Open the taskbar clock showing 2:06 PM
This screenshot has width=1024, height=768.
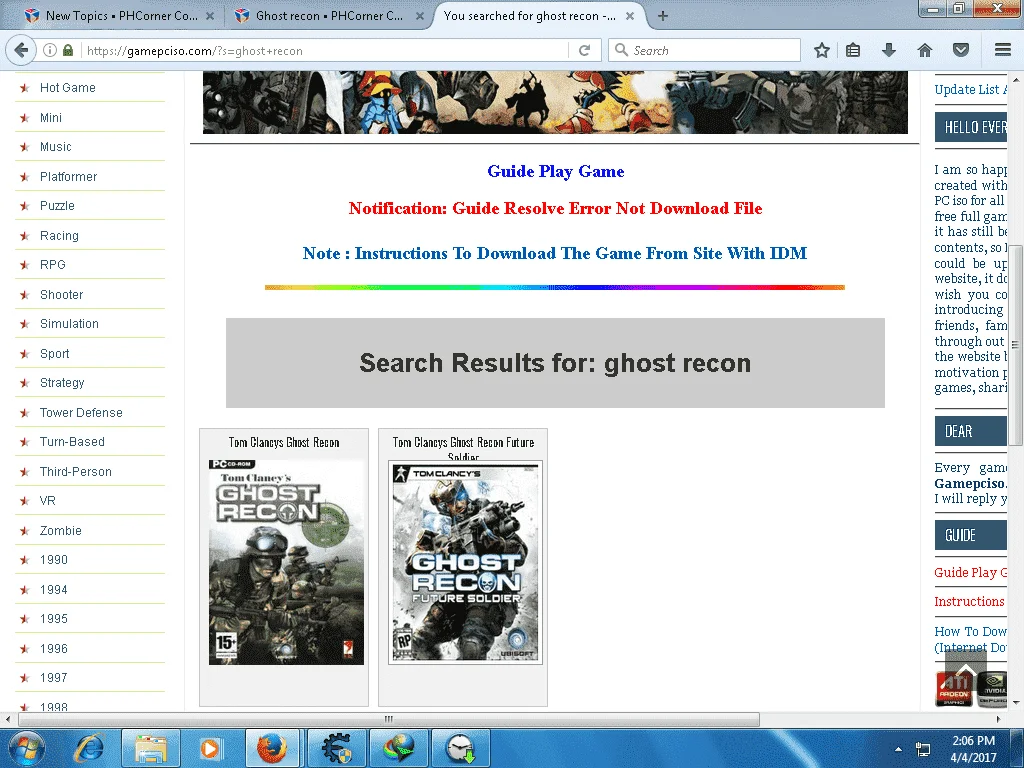973,749
